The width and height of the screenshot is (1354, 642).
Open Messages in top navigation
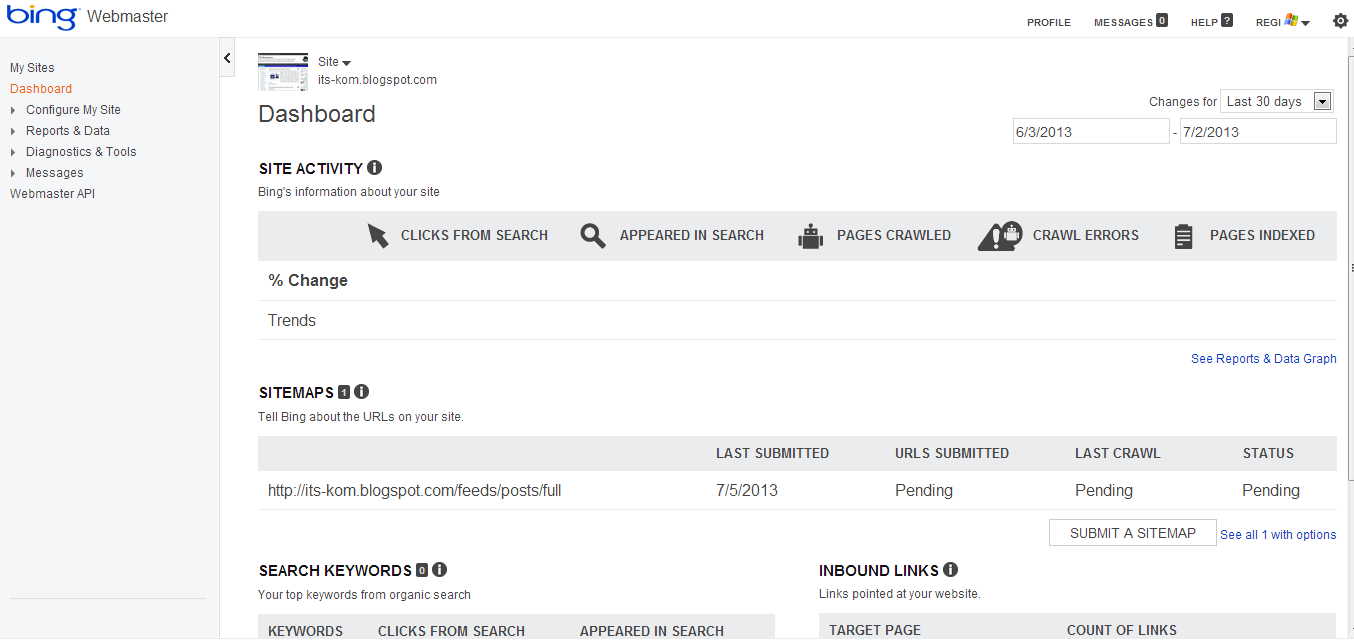pyautogui.click(x=1123, y=22)
